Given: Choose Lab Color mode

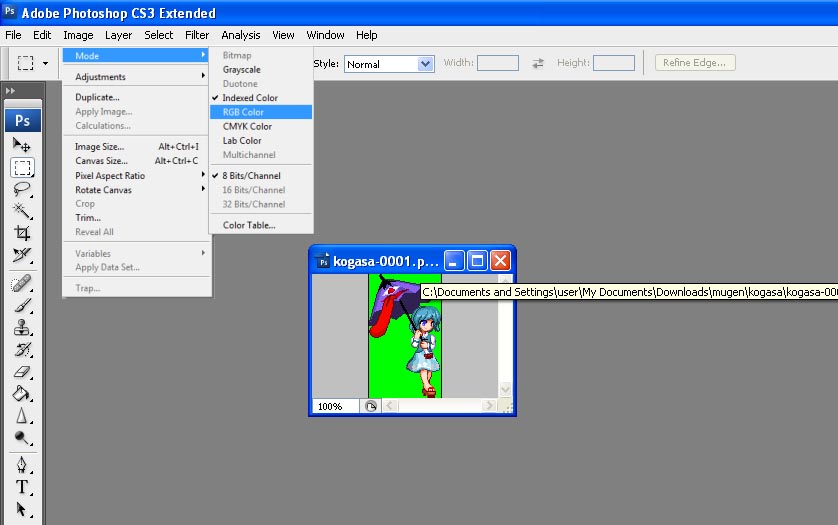Looking at the screenshot, I should (x=260, y=141).
